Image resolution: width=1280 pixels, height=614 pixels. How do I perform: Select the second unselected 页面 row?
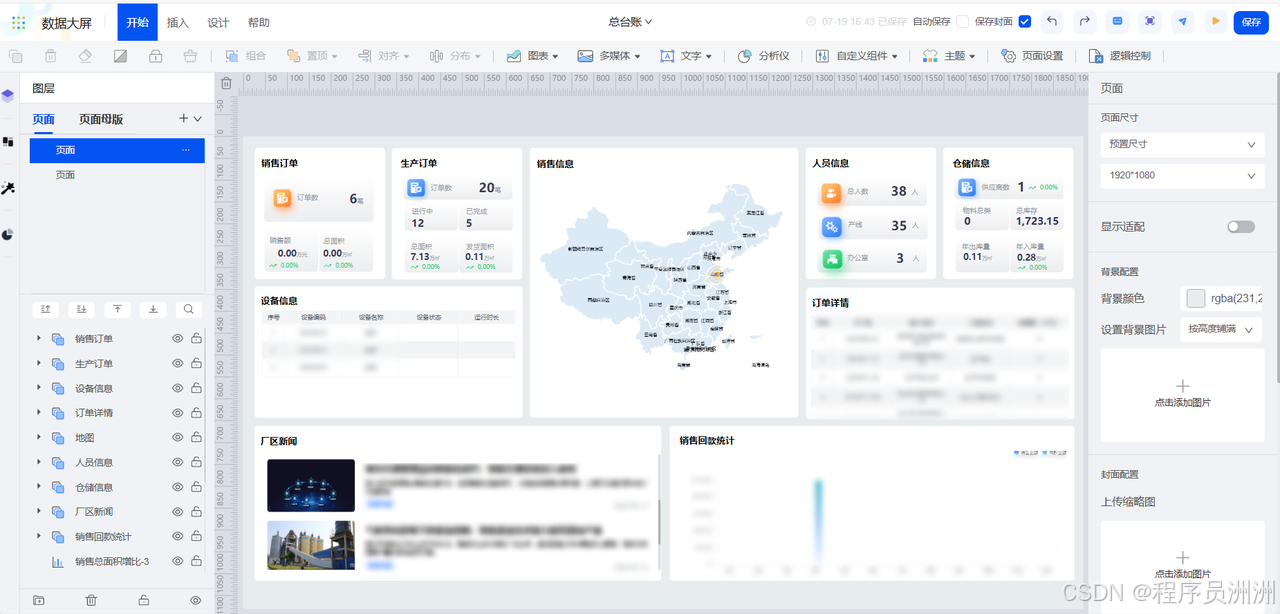[x=117, y=175]
